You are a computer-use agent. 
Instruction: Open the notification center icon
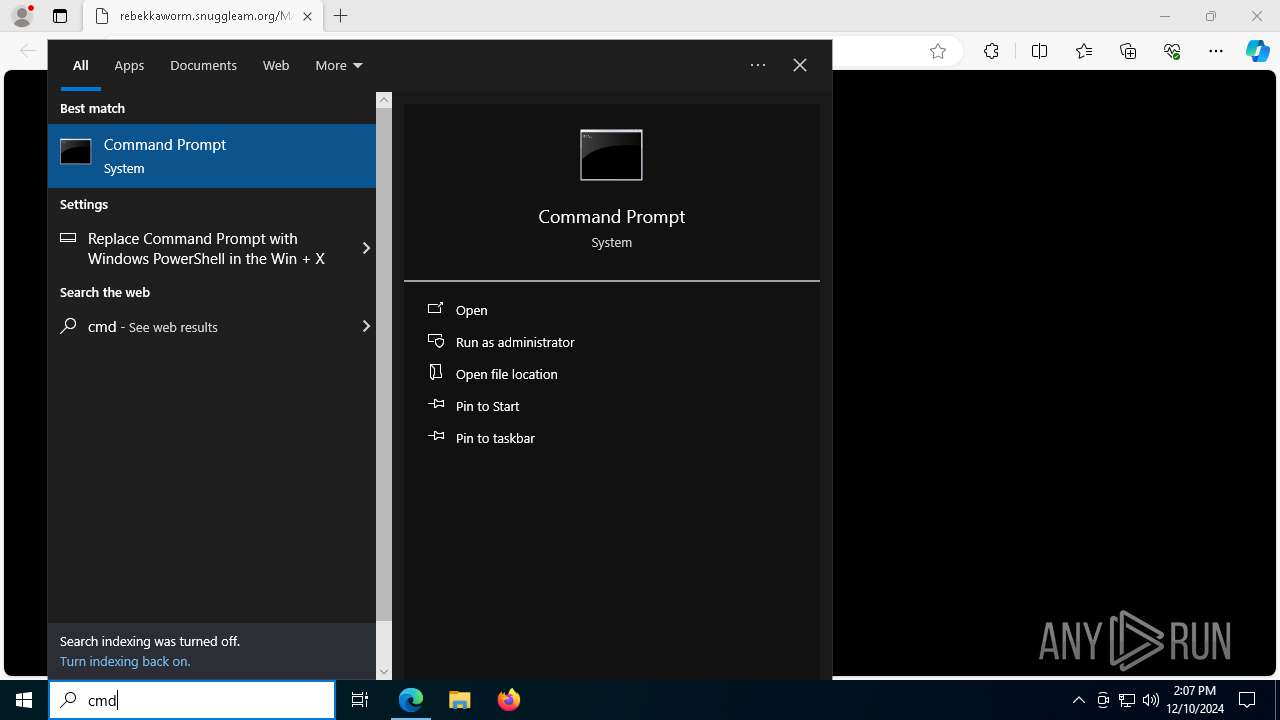coord(1247,700)
